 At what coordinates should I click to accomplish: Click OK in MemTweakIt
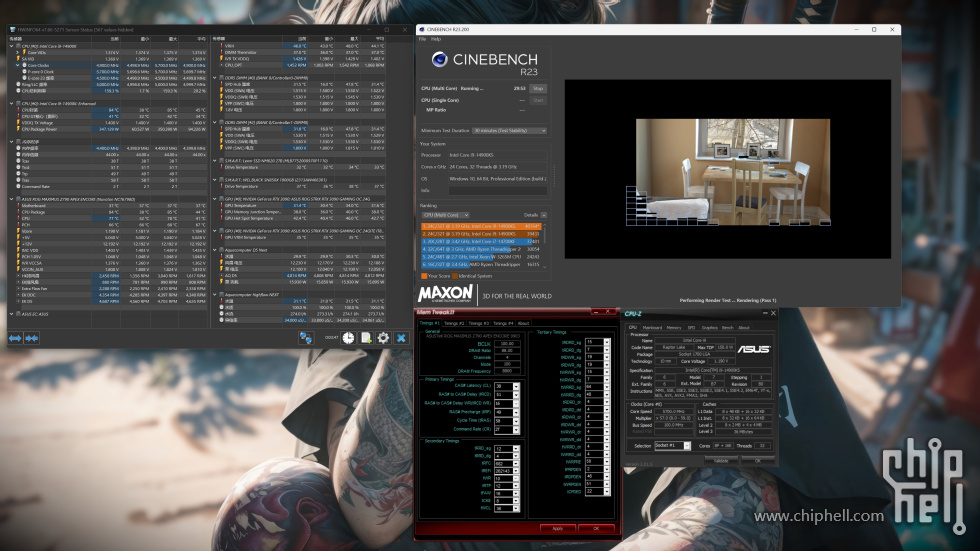coord(596,529)
